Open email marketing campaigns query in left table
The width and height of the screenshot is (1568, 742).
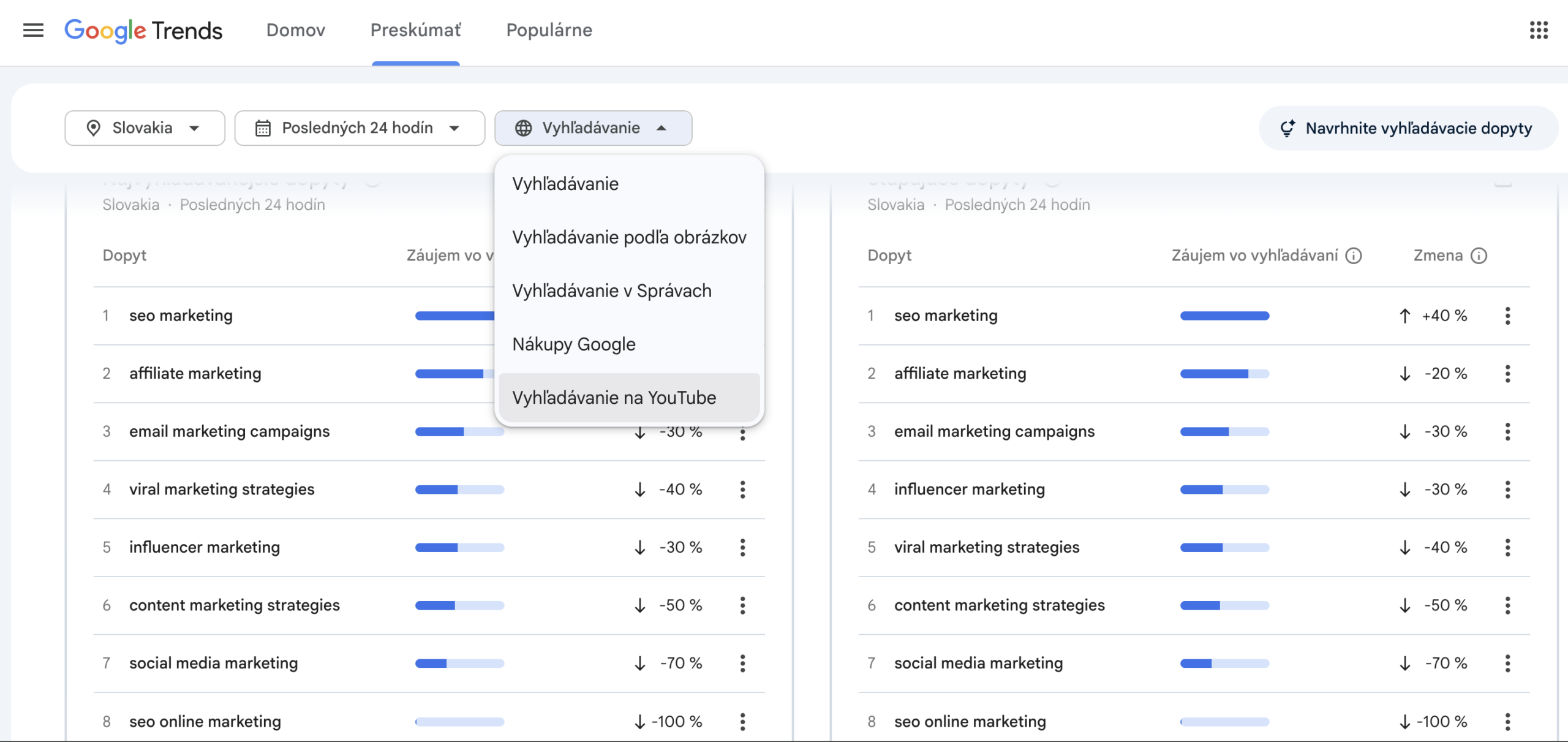coord(229,431)
